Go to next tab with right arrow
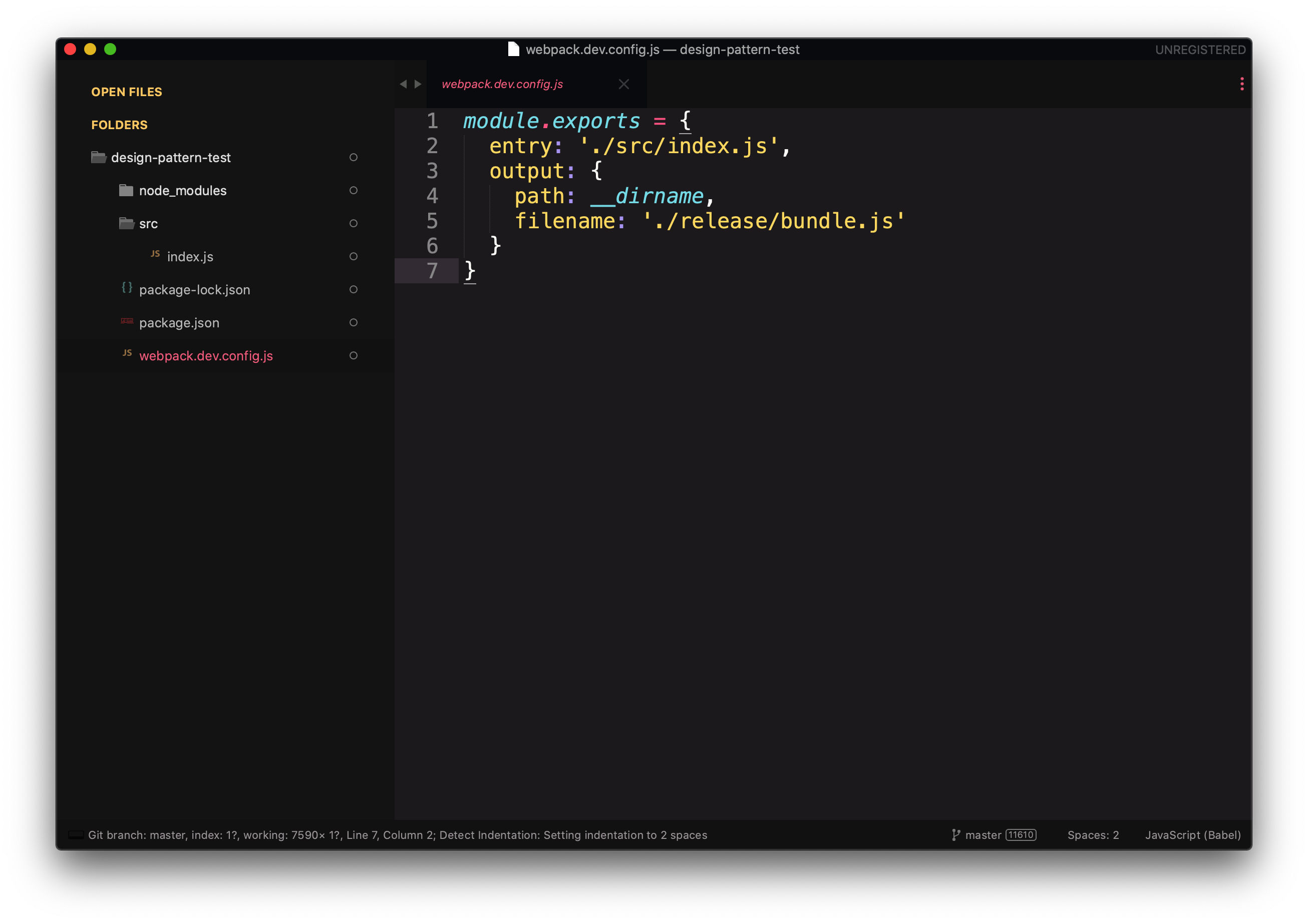Image resolution: width=1308 pixels, height=924 pixels. tap(418, 84)
